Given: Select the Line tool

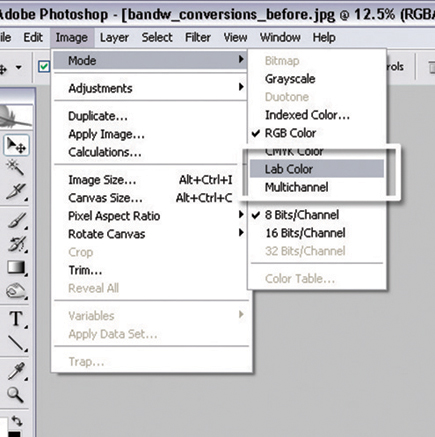Looking at the screenshot, I should (x=17, y=343).
